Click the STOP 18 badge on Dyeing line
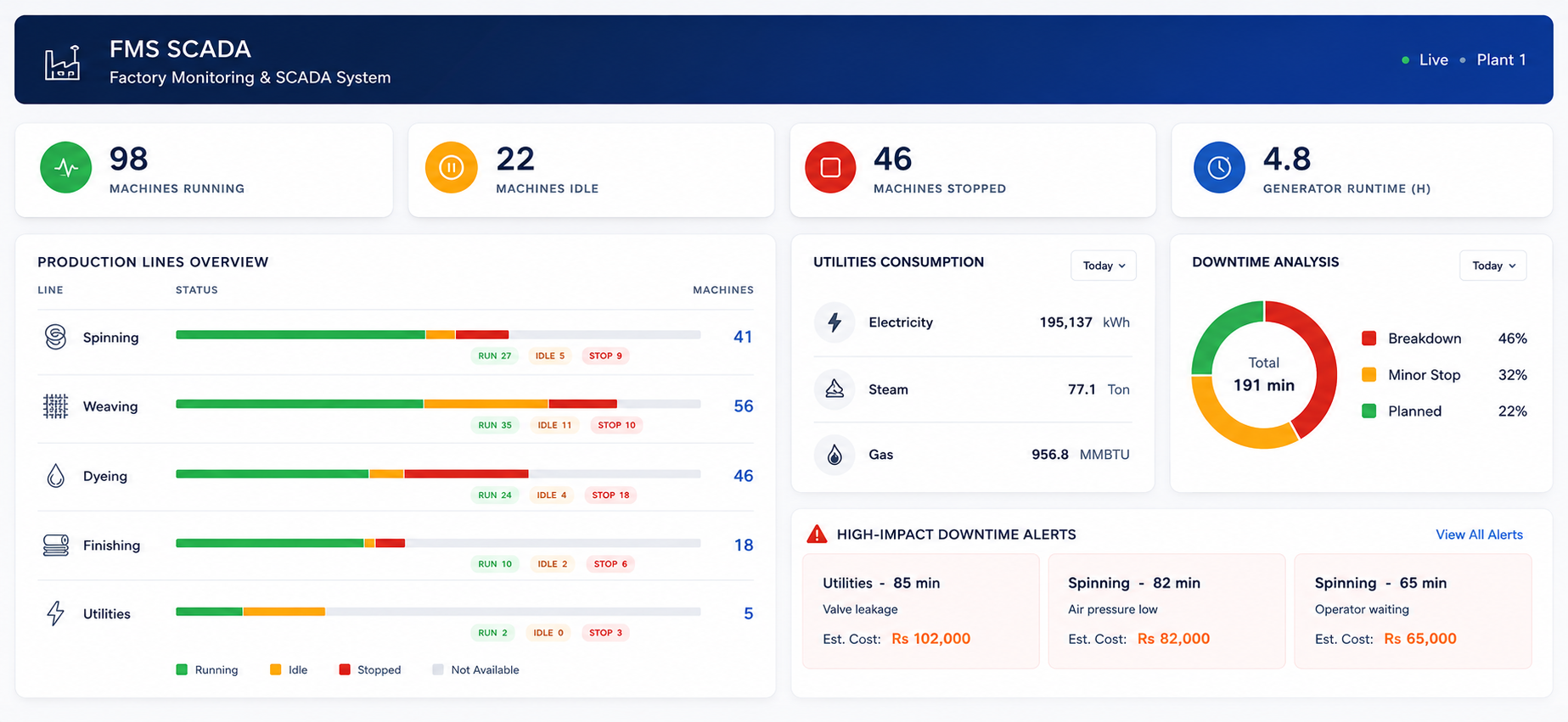 pos(610,495)
